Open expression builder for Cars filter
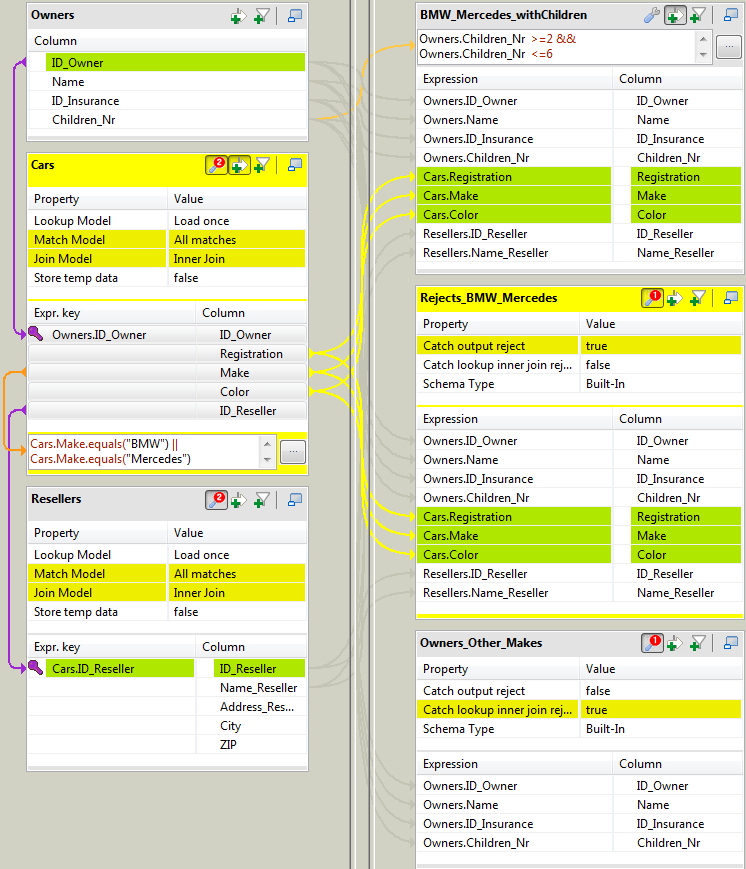This screenshot has height=869, width=746. (293, 452)
